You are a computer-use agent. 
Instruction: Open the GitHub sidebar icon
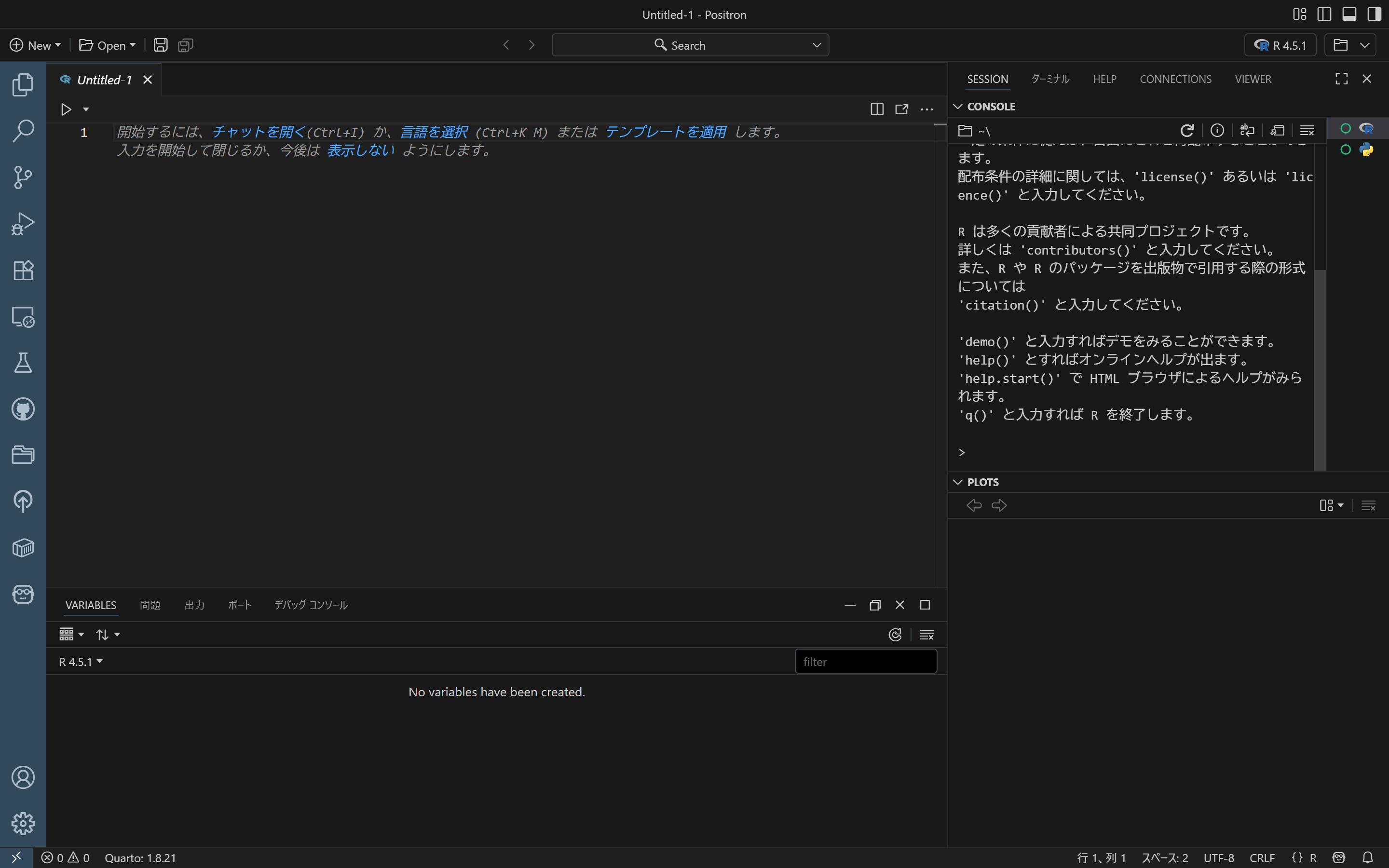tap(23, 409)
